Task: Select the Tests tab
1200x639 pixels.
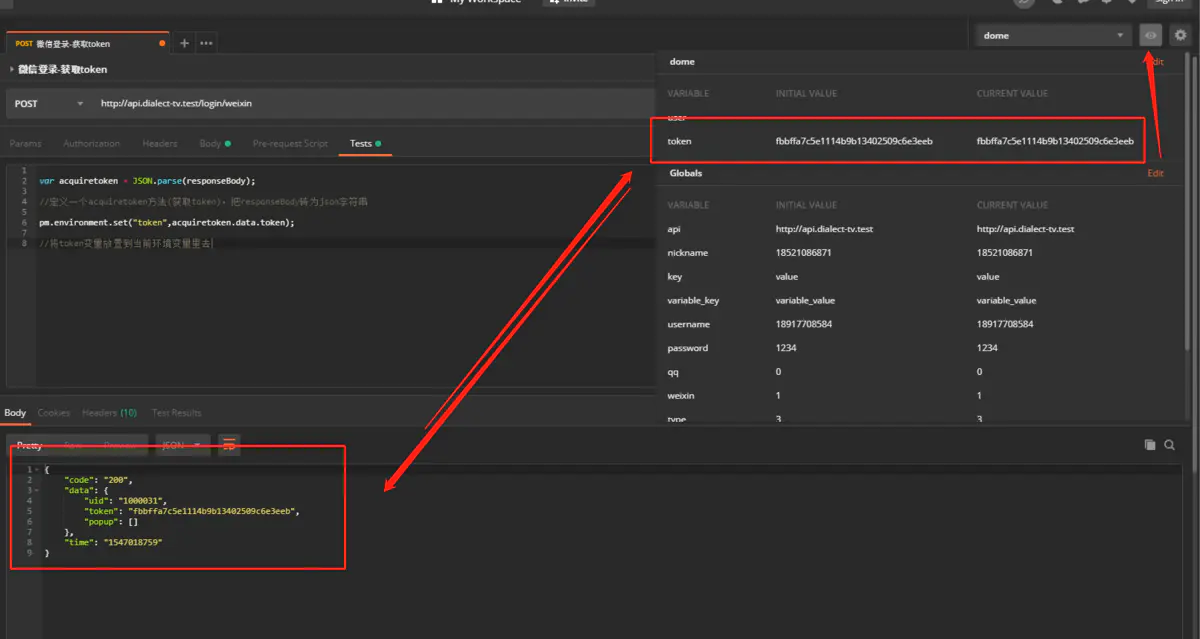Action: point(365,144)
